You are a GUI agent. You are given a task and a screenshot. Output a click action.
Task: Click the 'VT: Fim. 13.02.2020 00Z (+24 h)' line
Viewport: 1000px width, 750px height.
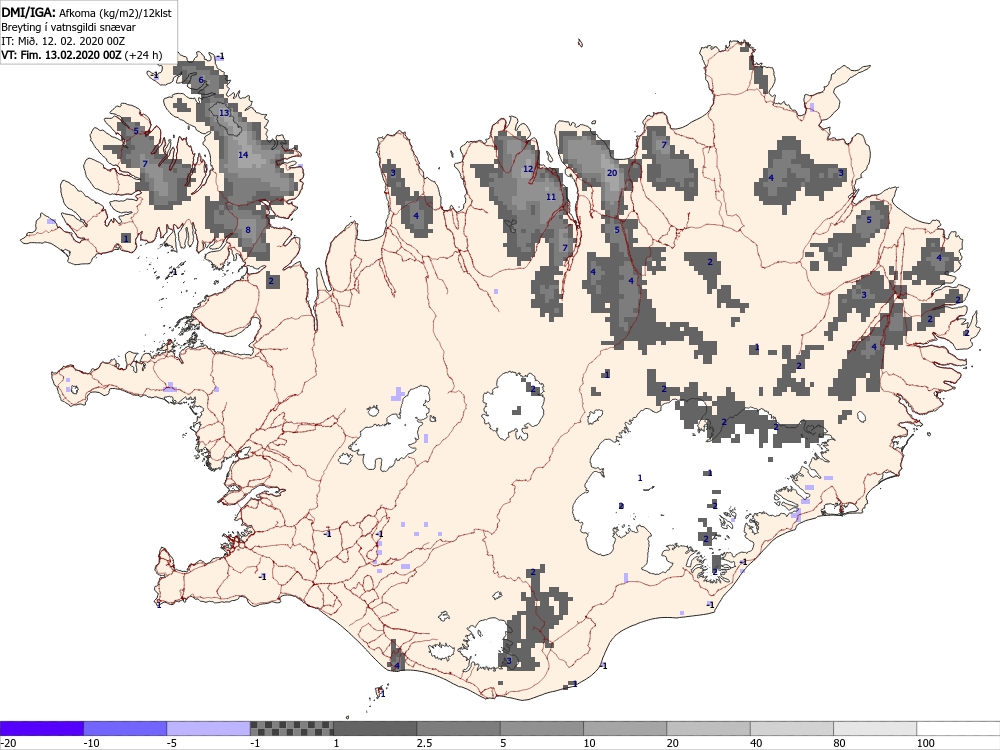82,55
